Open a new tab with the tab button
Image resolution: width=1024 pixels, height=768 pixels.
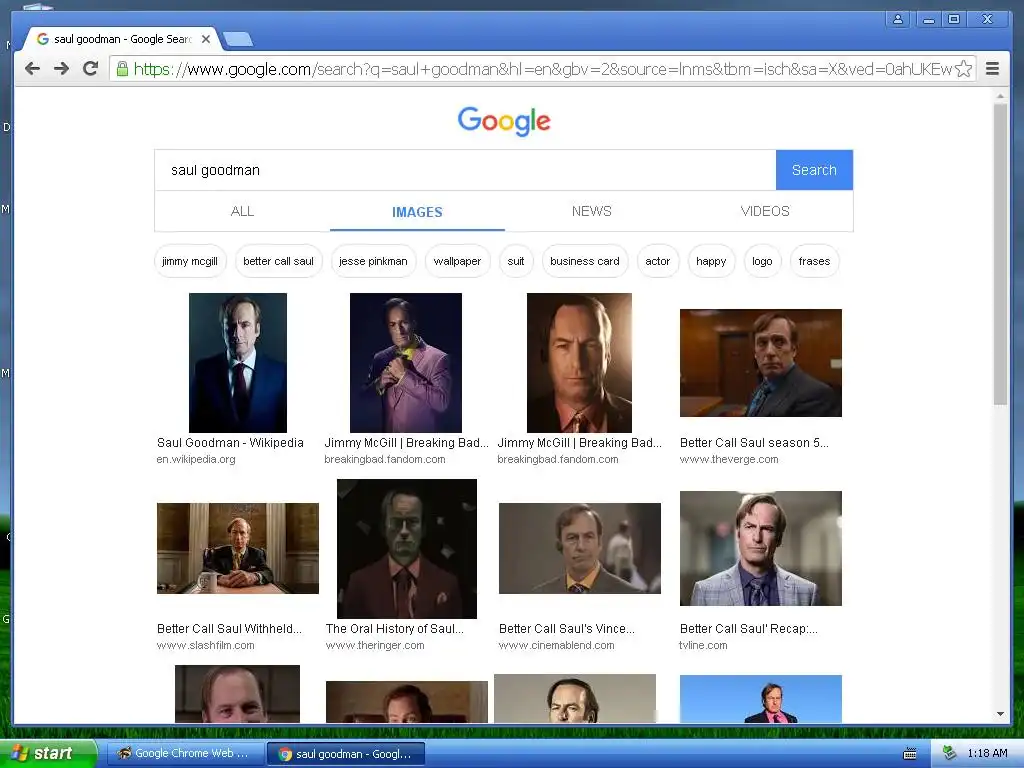click(238, 40)
